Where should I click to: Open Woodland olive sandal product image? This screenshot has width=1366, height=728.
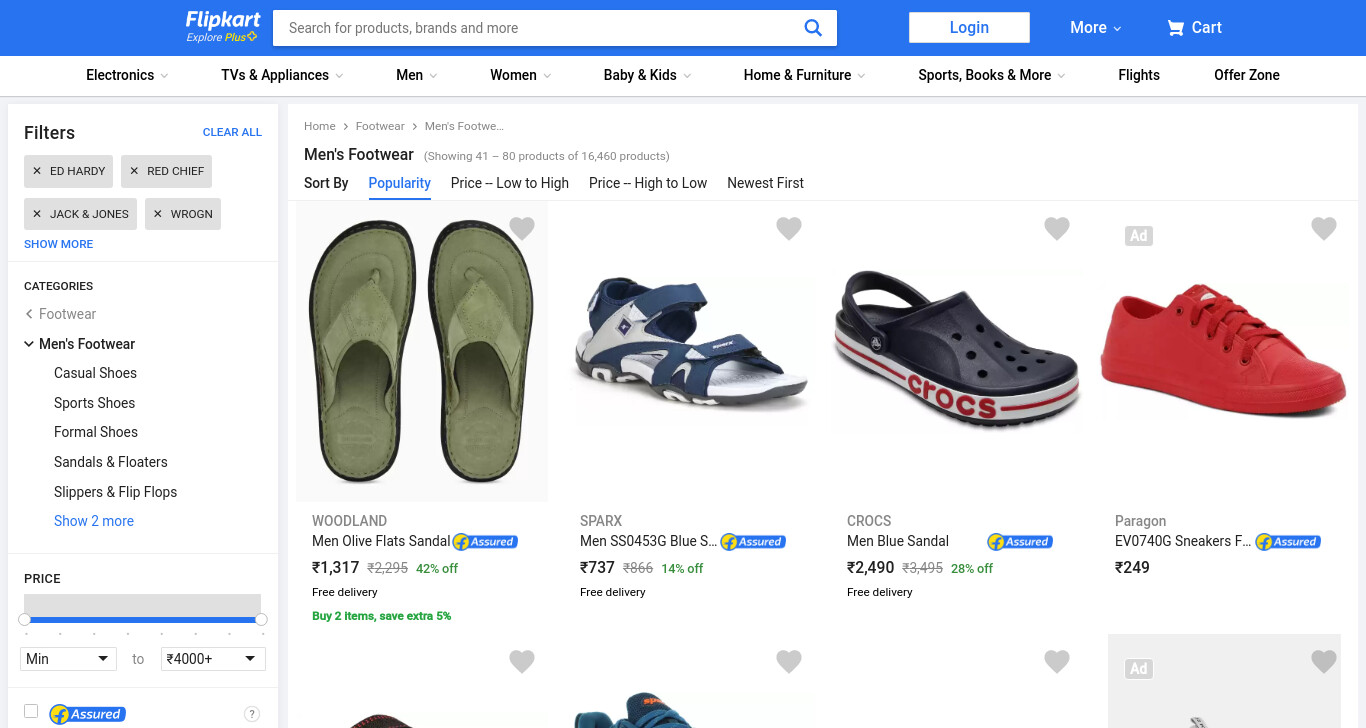click(422, 352)
